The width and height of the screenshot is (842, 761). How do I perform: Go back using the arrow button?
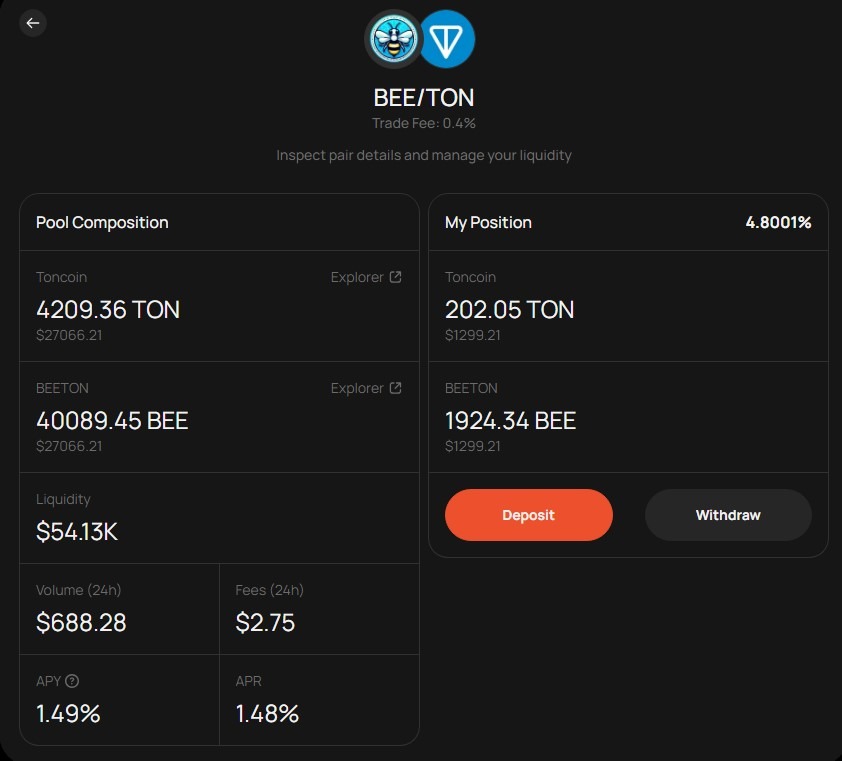pos(33,23)
